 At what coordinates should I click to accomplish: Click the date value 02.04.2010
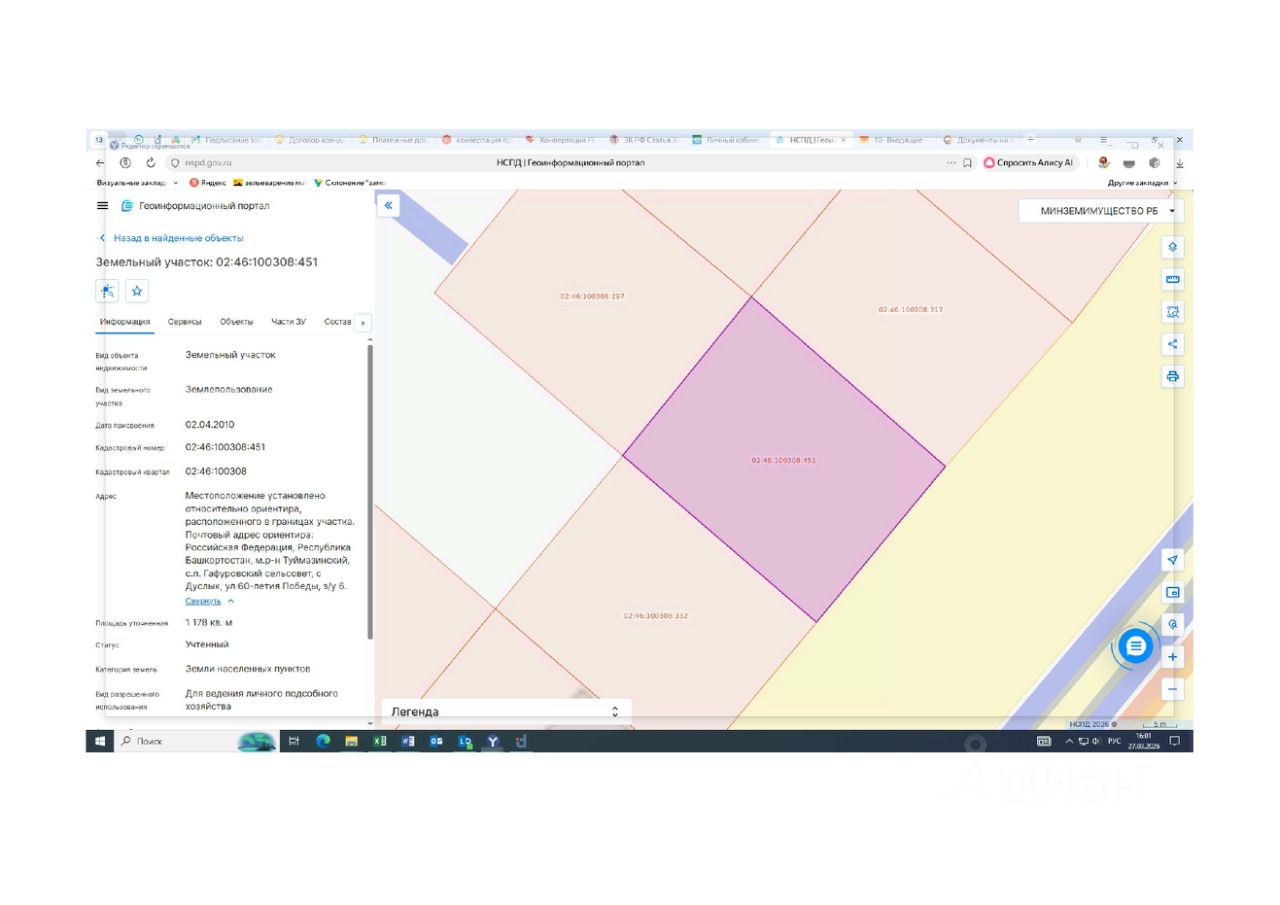210,424
